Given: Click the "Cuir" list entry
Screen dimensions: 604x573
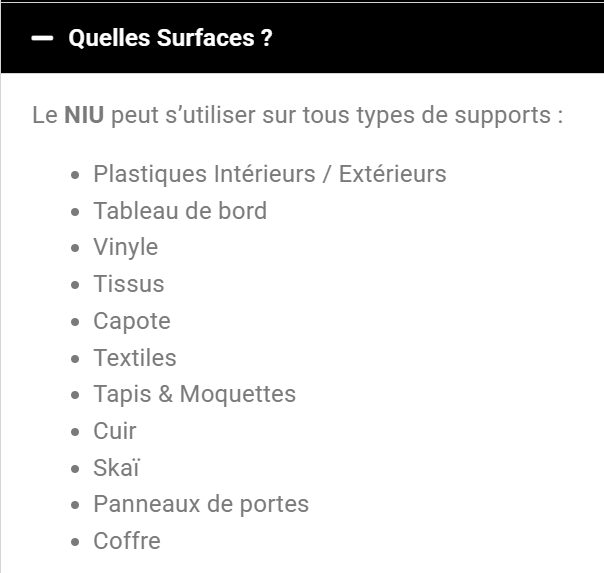Looking at the screenshot, I should point(114,431).
